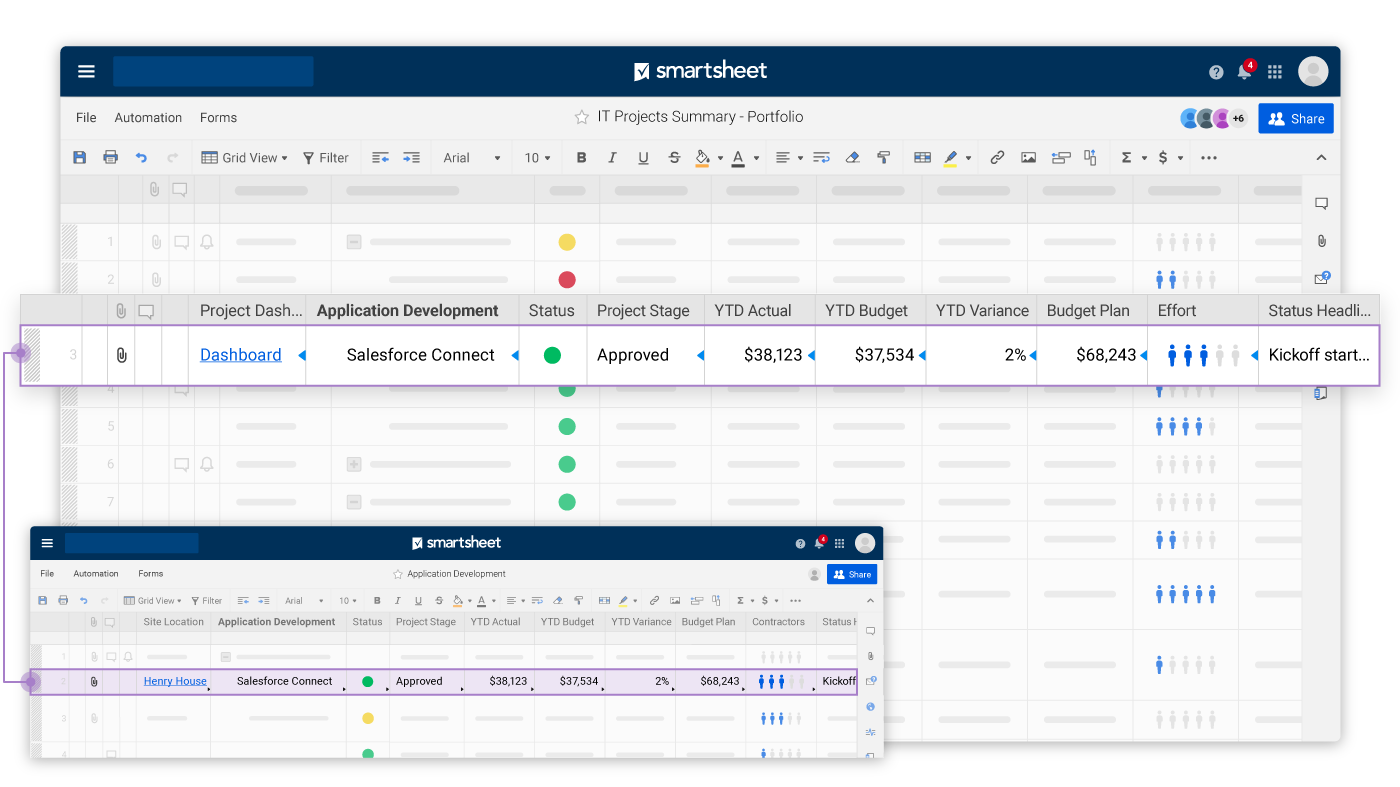Open Automation menu in Application Development window
The width and height of the screenshot is (1400, 787).
pyautogui.click(x=96, y=574)
